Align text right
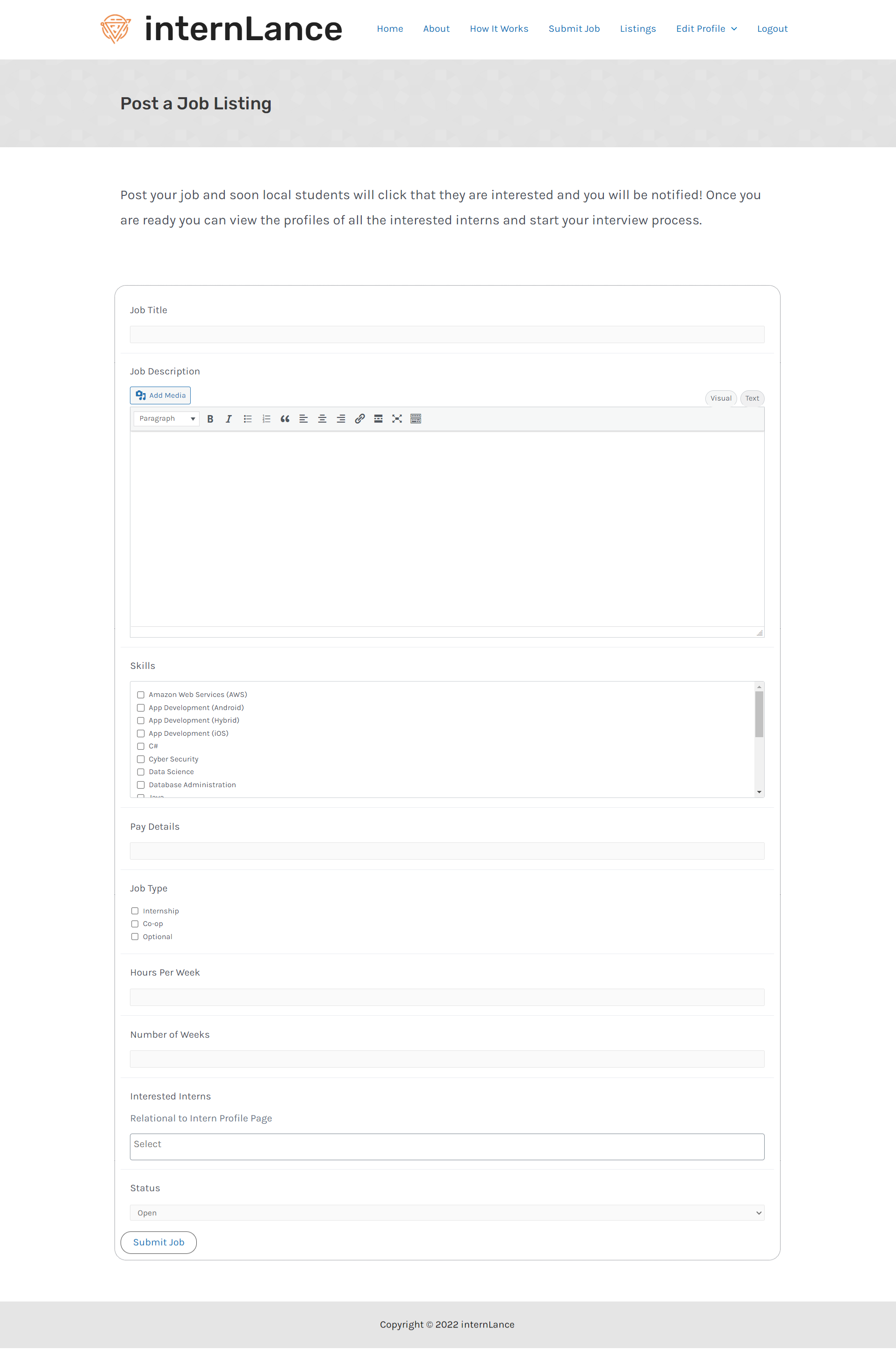896x1350 pixels. coord(341,419)
